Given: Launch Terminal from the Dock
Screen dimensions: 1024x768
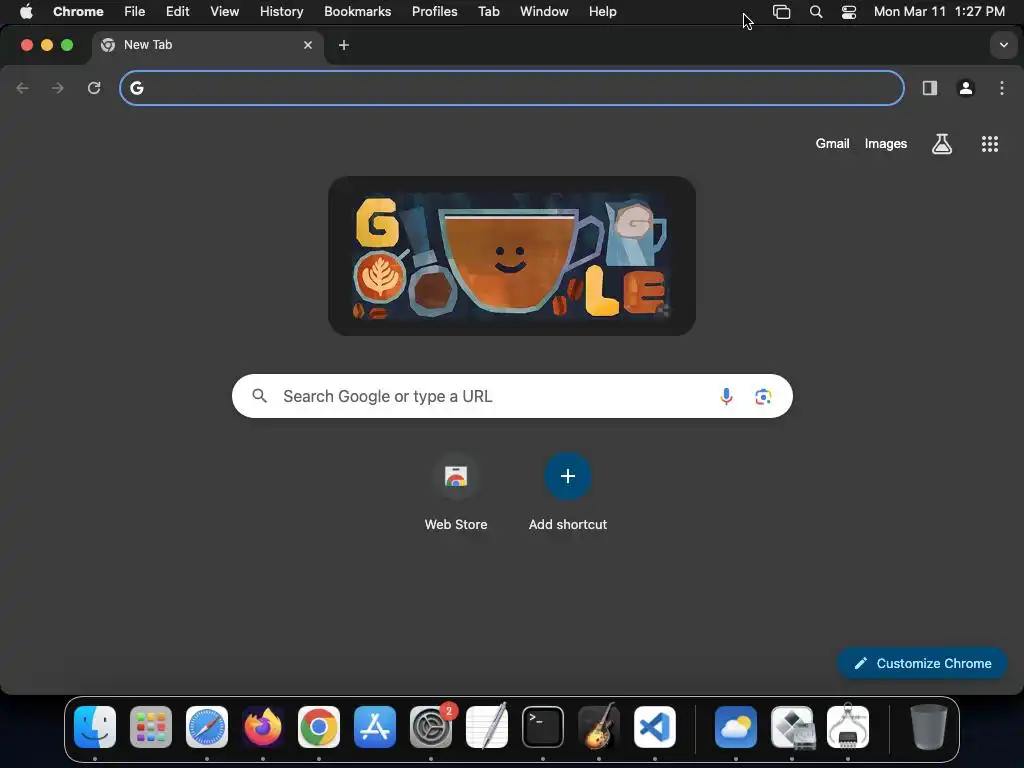Looking at the screenshot, I should pyautogui.click(x=543, y=727).
